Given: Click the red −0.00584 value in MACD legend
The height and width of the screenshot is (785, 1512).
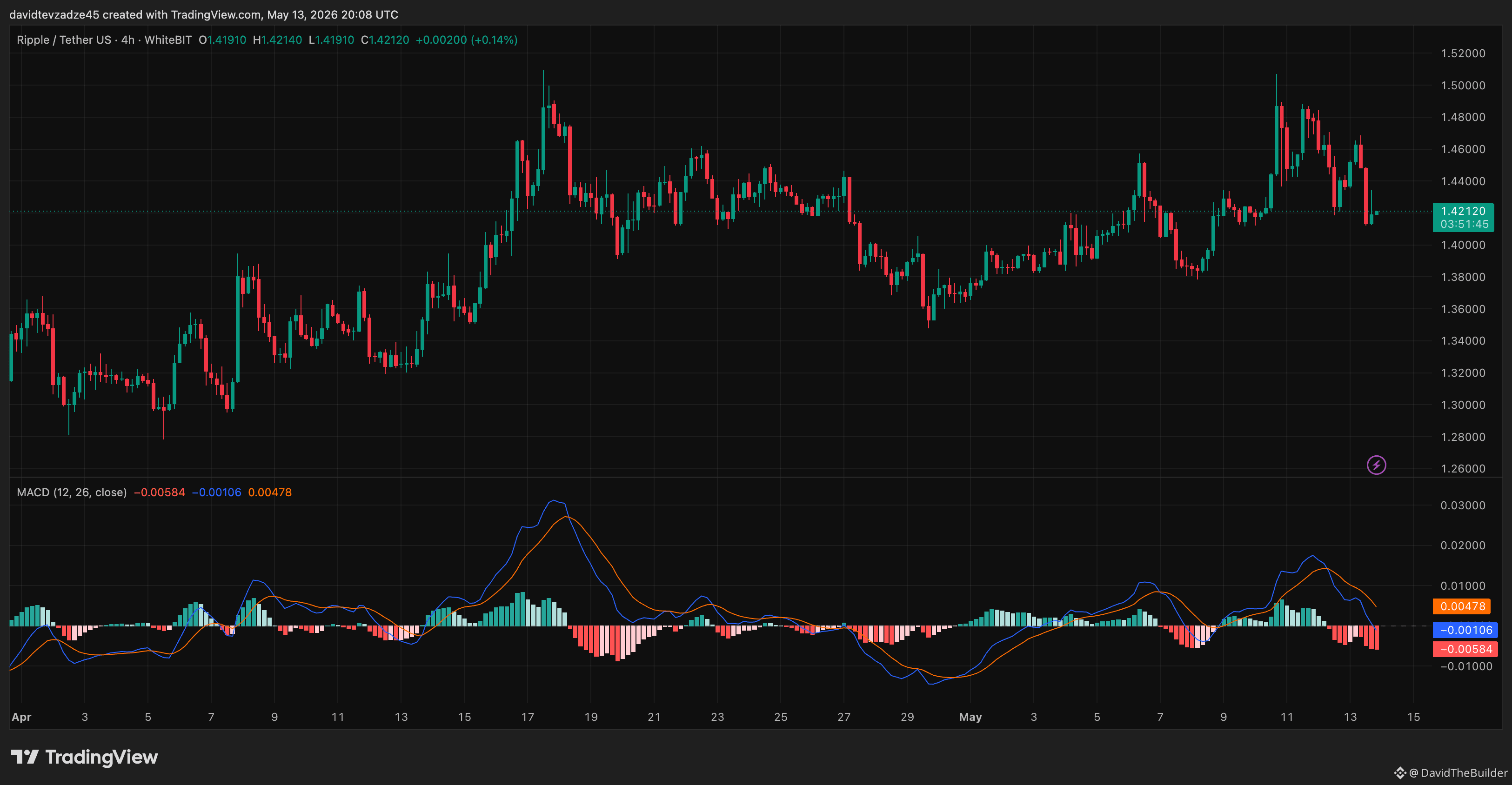Looking at the screenshot, I should [x=159, y=492].
